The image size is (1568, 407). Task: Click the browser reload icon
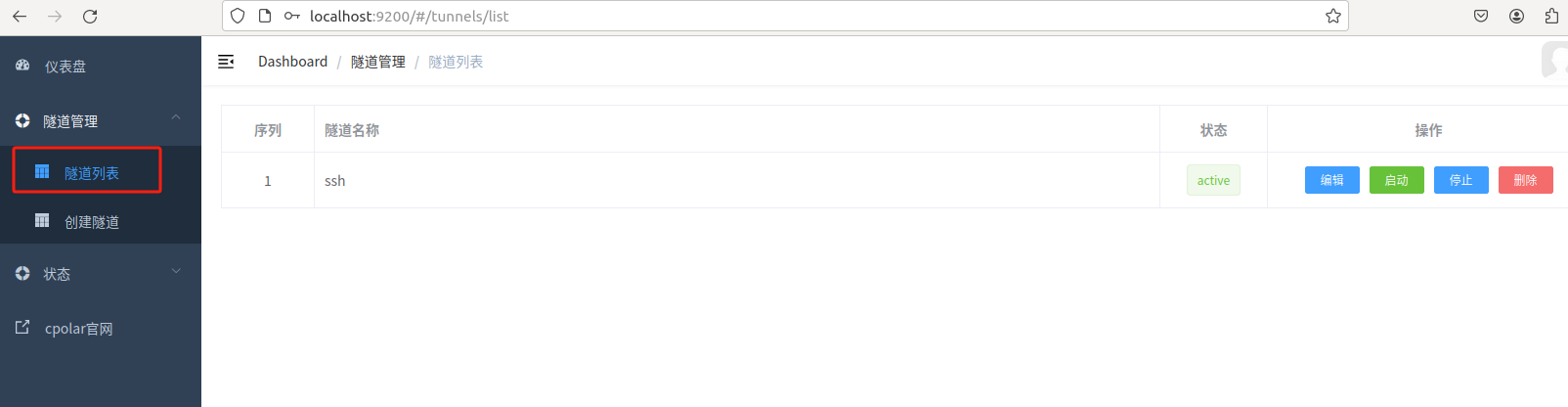(90, 17)
